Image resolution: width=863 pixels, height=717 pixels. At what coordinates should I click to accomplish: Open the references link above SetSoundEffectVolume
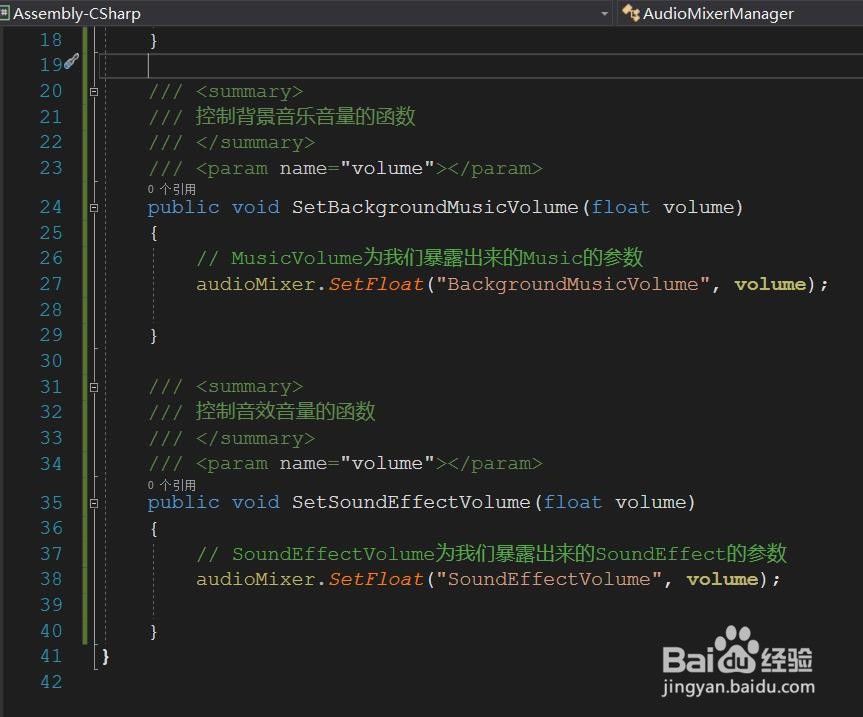(172, 485)
